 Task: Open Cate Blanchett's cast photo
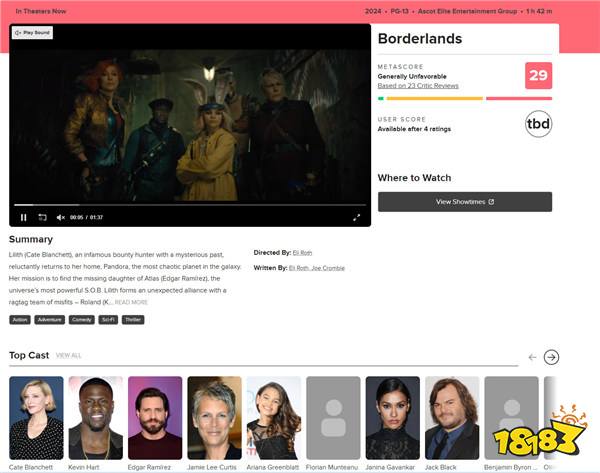pos(36,418)
